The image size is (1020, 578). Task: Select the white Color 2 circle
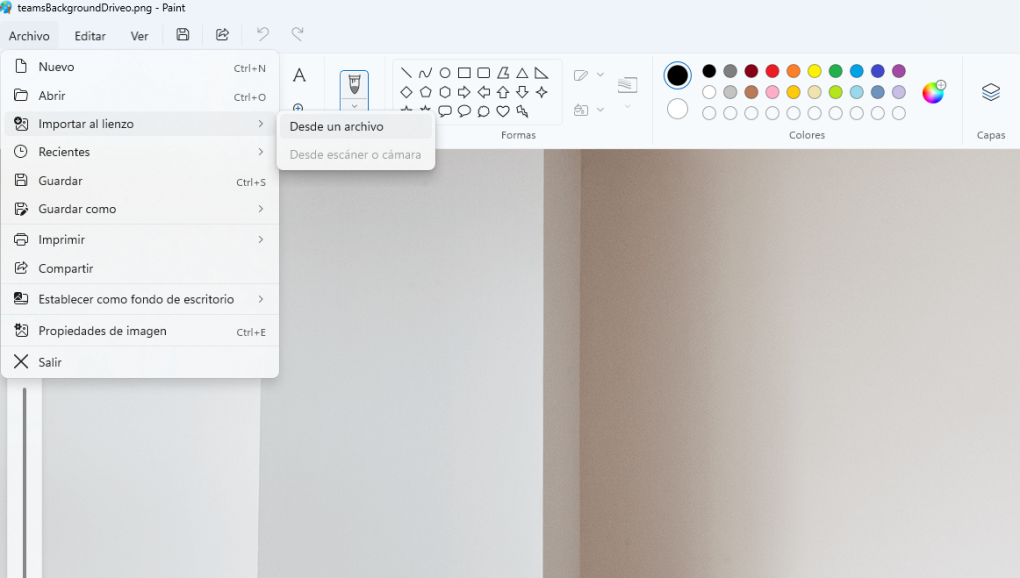pyautogui.click(x=677, y=109)
